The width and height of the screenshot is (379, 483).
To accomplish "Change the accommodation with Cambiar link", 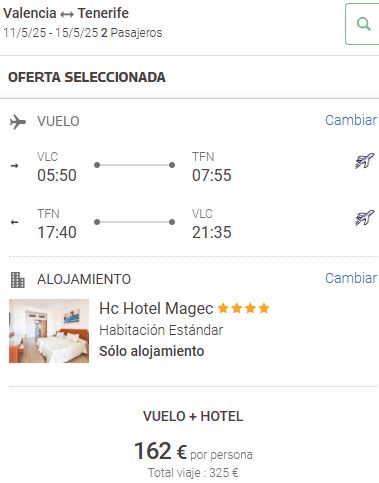I will pyautogui.click(x=351, y=278).
